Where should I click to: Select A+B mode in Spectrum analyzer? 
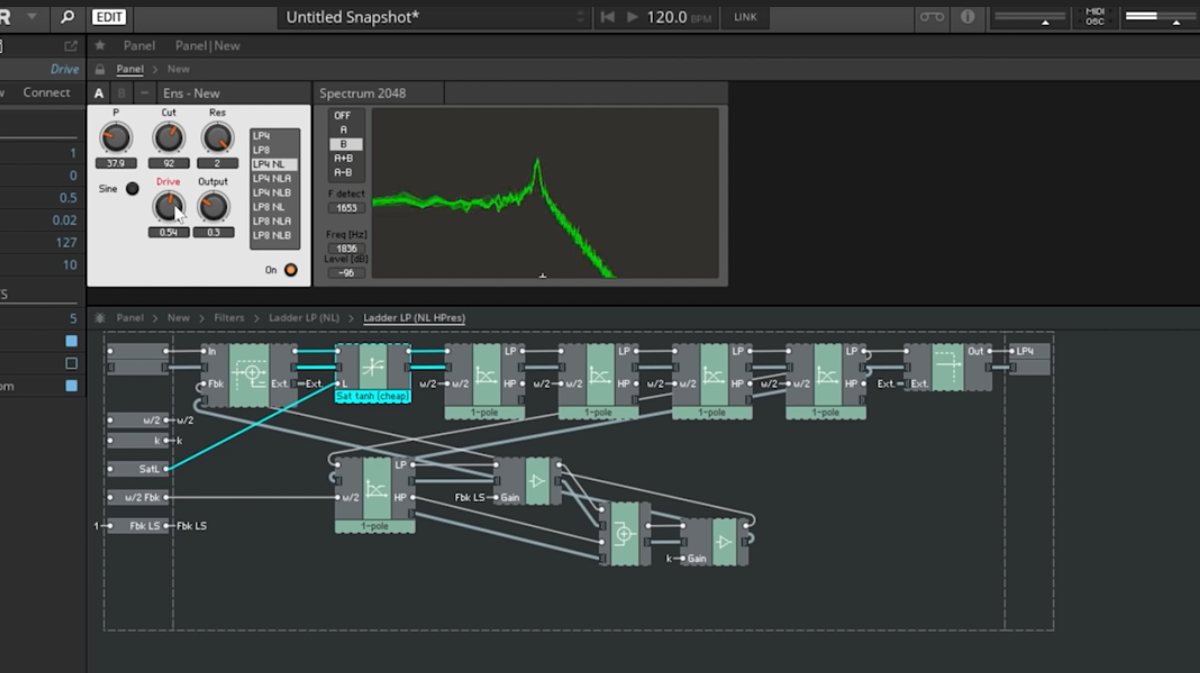(344, 158)
